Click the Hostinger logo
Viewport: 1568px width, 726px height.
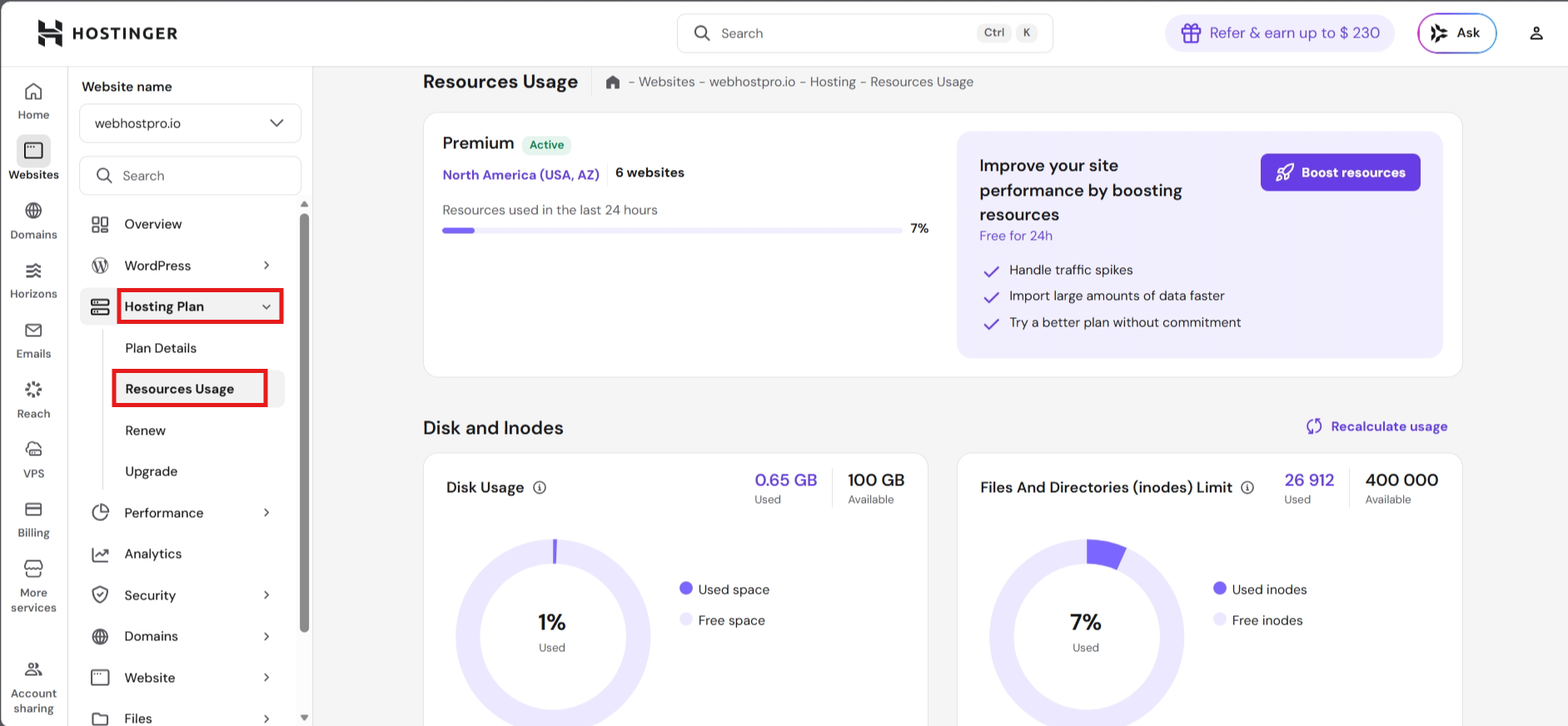click(107, 33)
